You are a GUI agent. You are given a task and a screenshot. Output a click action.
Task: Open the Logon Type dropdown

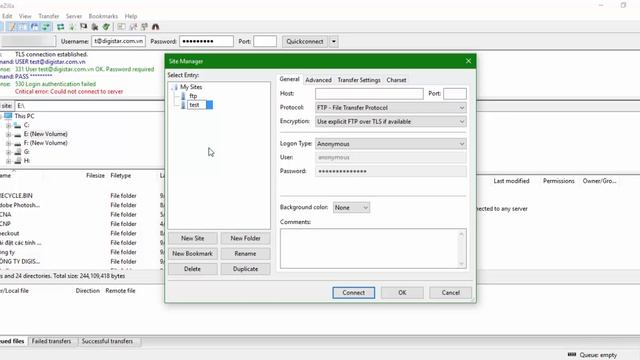click(391, 144)
